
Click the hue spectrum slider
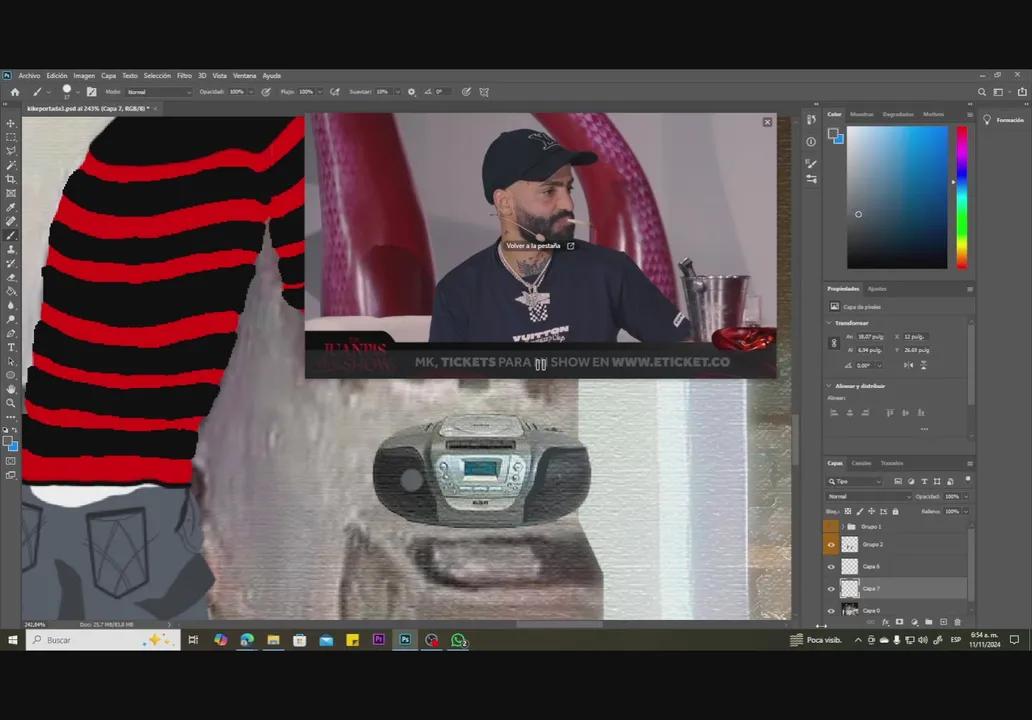(962, 197)
